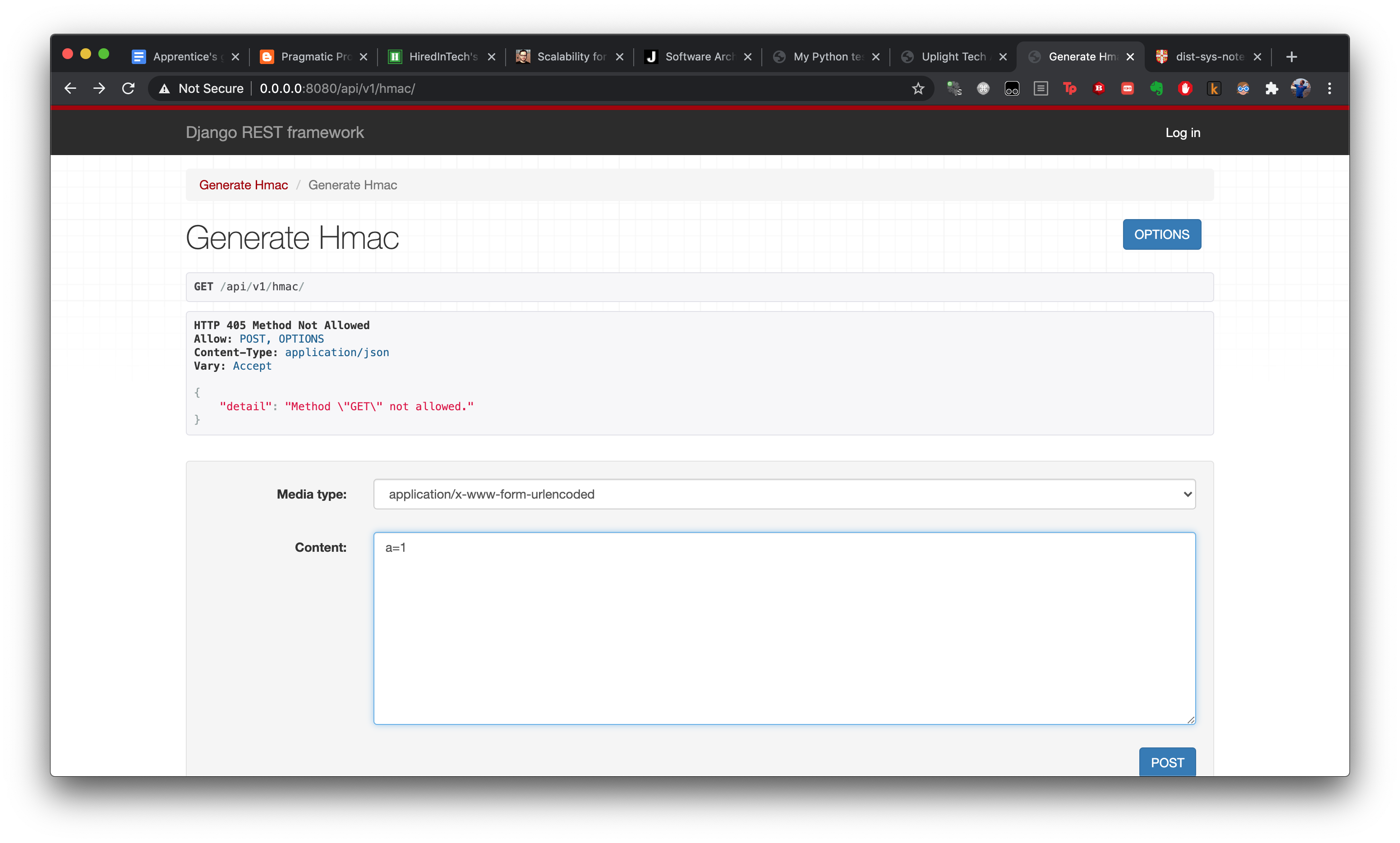
Task: Click the Log in link
Action: pos(1183,133)
